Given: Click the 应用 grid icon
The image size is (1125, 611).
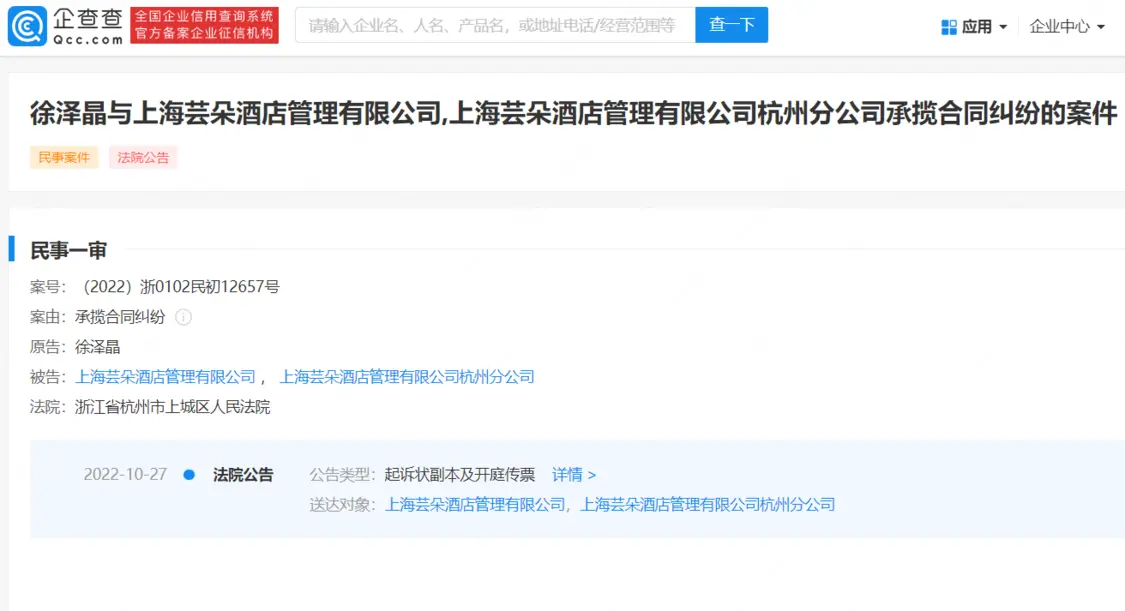Looking at the screenshot, I should point(949,27).
